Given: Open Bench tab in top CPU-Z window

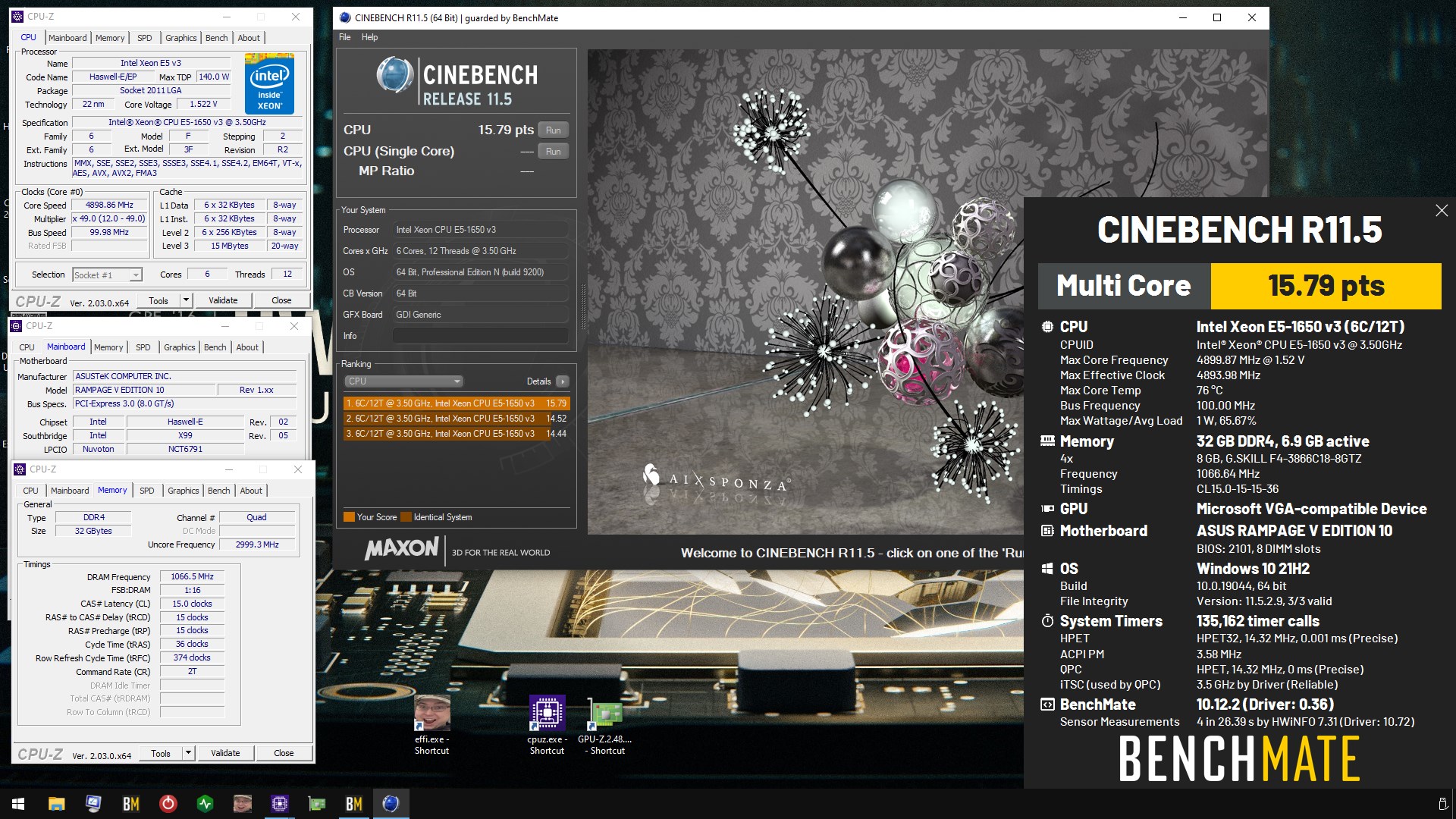Looking at the screenshot, I should point(216,38).
